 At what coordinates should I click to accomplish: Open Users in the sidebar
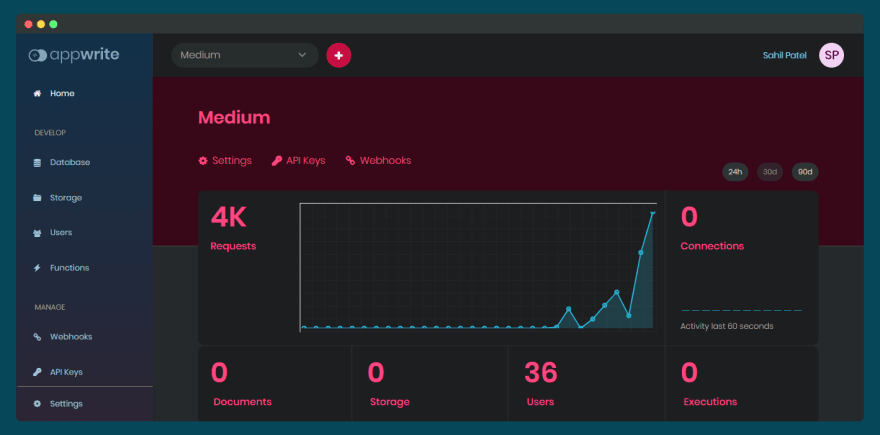pyautogui.click(x=61, y=233)
